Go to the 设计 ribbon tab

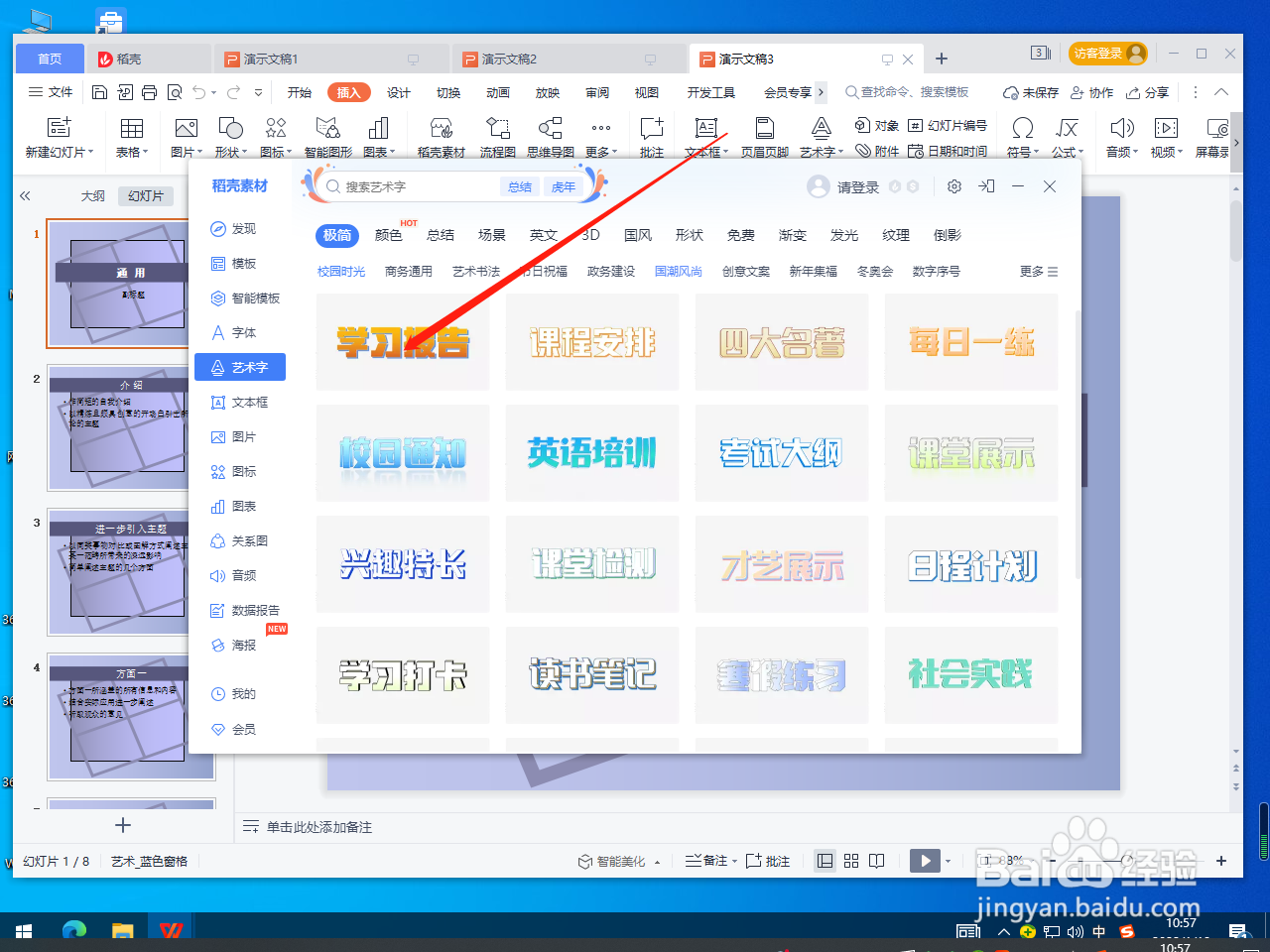(x=398, y=92)
